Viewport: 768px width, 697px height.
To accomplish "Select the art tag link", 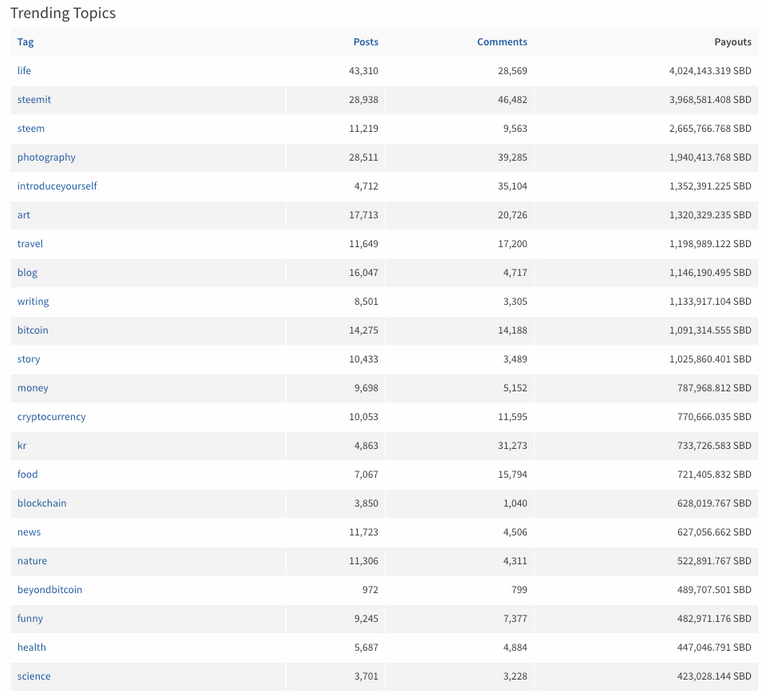I will pos(24,215).
